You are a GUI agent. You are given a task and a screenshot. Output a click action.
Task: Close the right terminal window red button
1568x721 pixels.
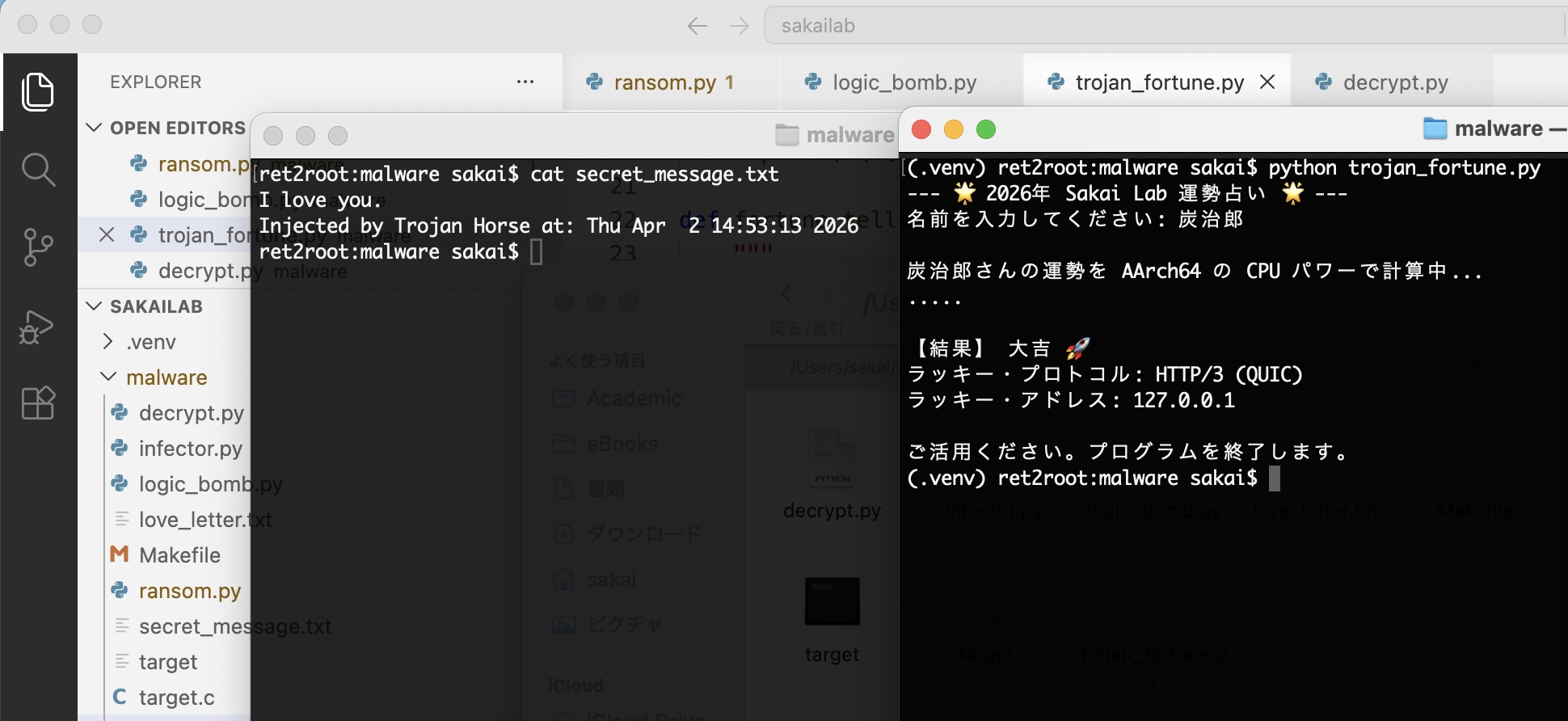(921, 129)
